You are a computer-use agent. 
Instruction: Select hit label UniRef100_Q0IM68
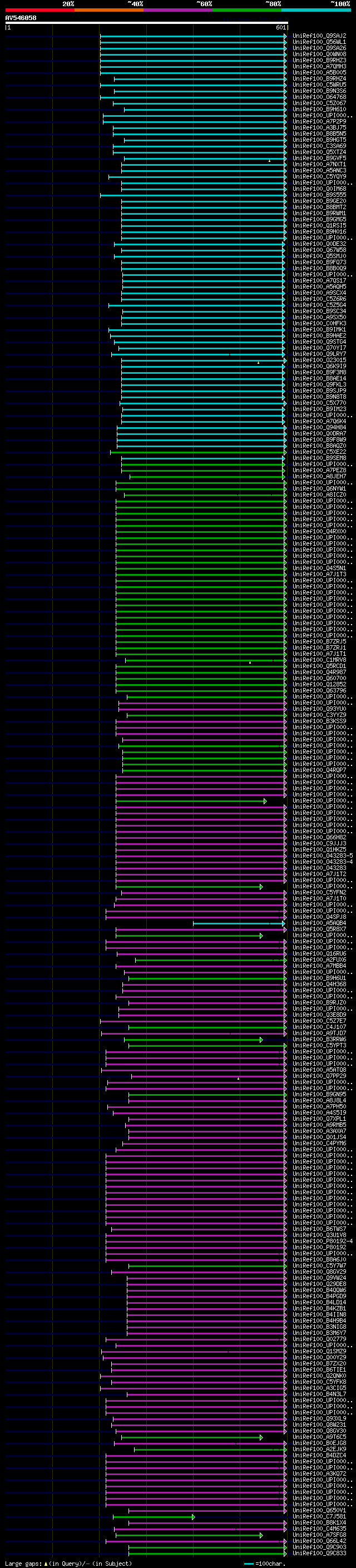tap(319, 189)
